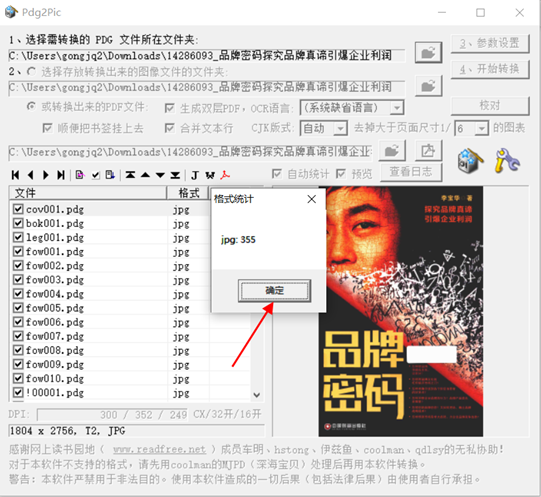
Task: Browse for source PDG folder icon
Action: coord(428,53)
